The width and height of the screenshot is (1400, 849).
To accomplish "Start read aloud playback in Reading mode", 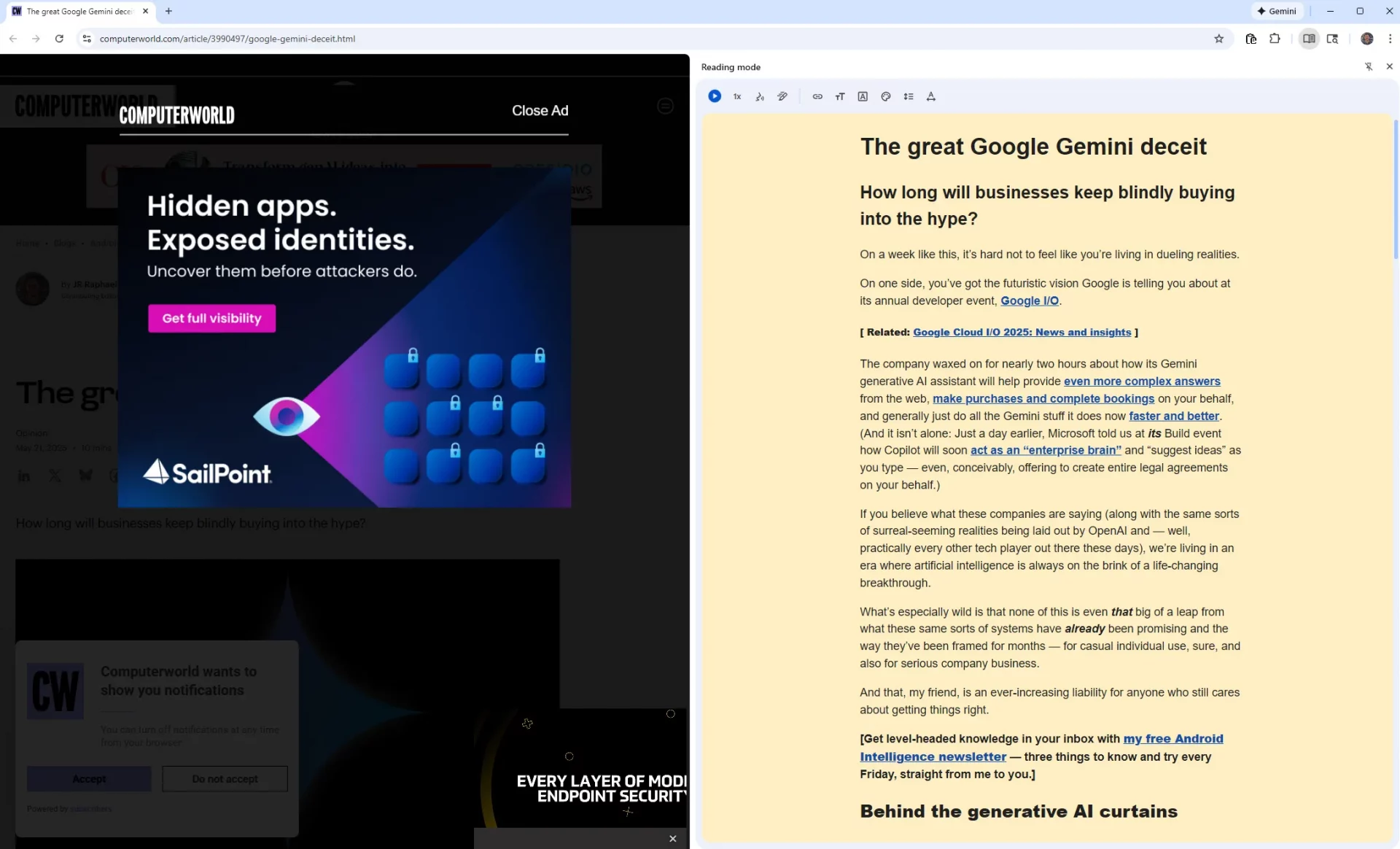I will click(x=713, y=96).
